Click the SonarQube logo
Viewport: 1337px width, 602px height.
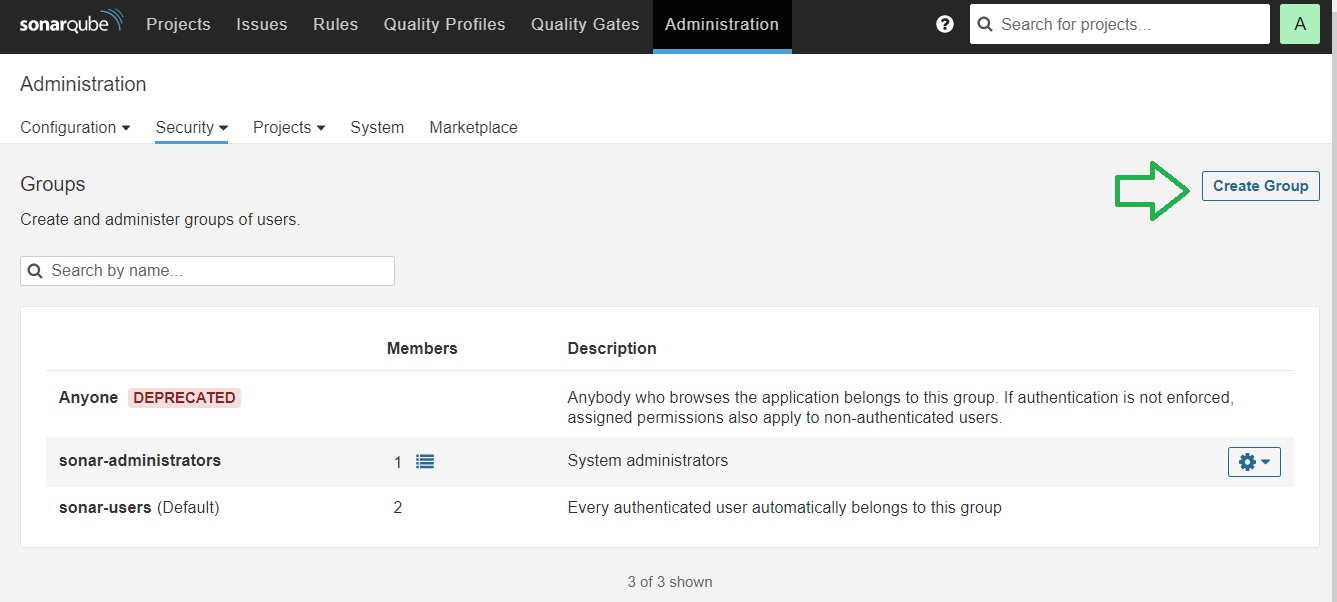pos(71,23)
